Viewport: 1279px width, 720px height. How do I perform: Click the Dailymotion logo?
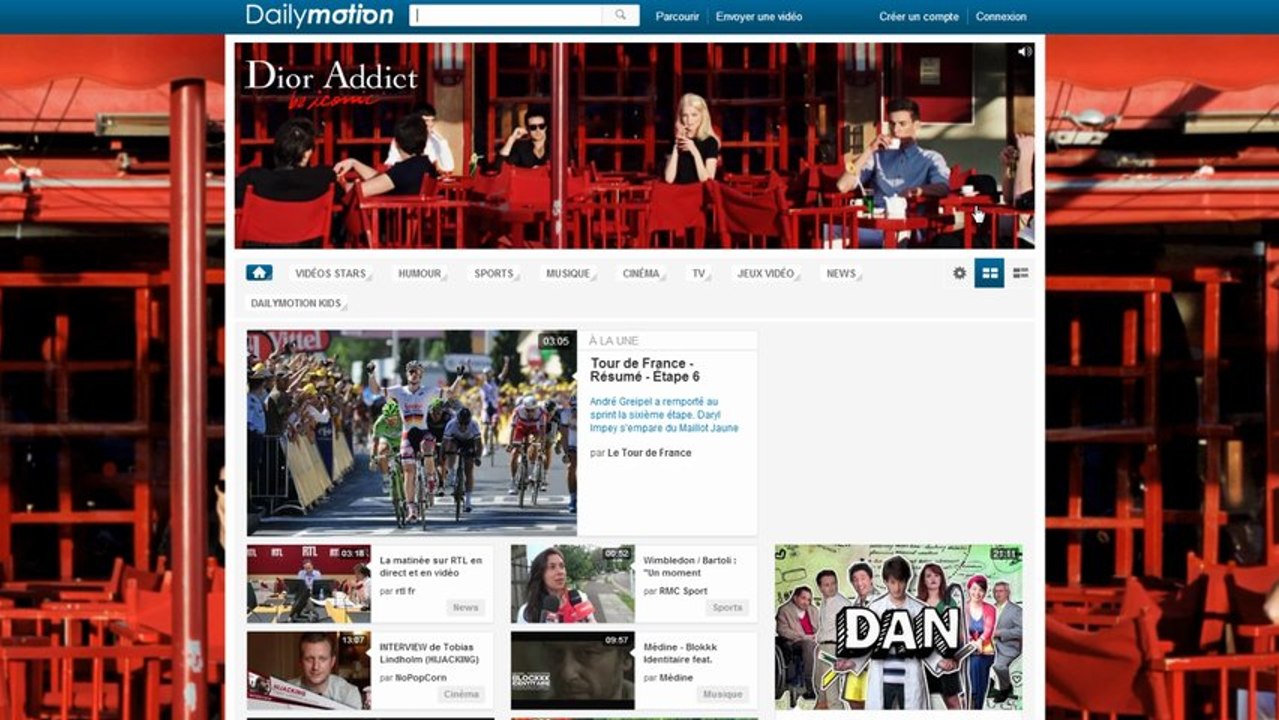319,15
